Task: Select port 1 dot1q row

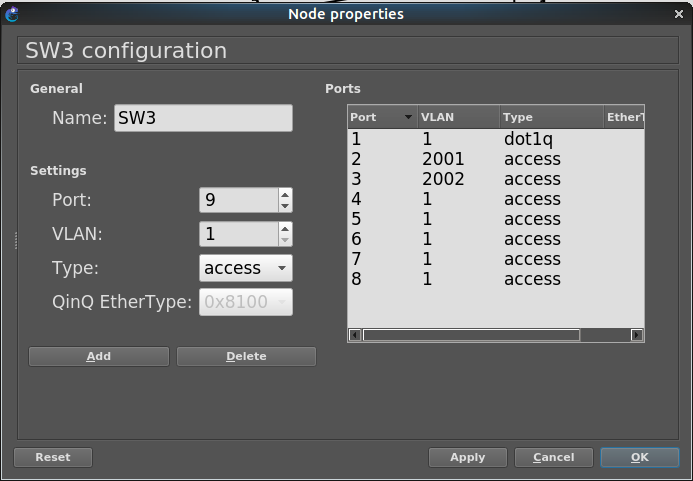Action: [494, 140]
